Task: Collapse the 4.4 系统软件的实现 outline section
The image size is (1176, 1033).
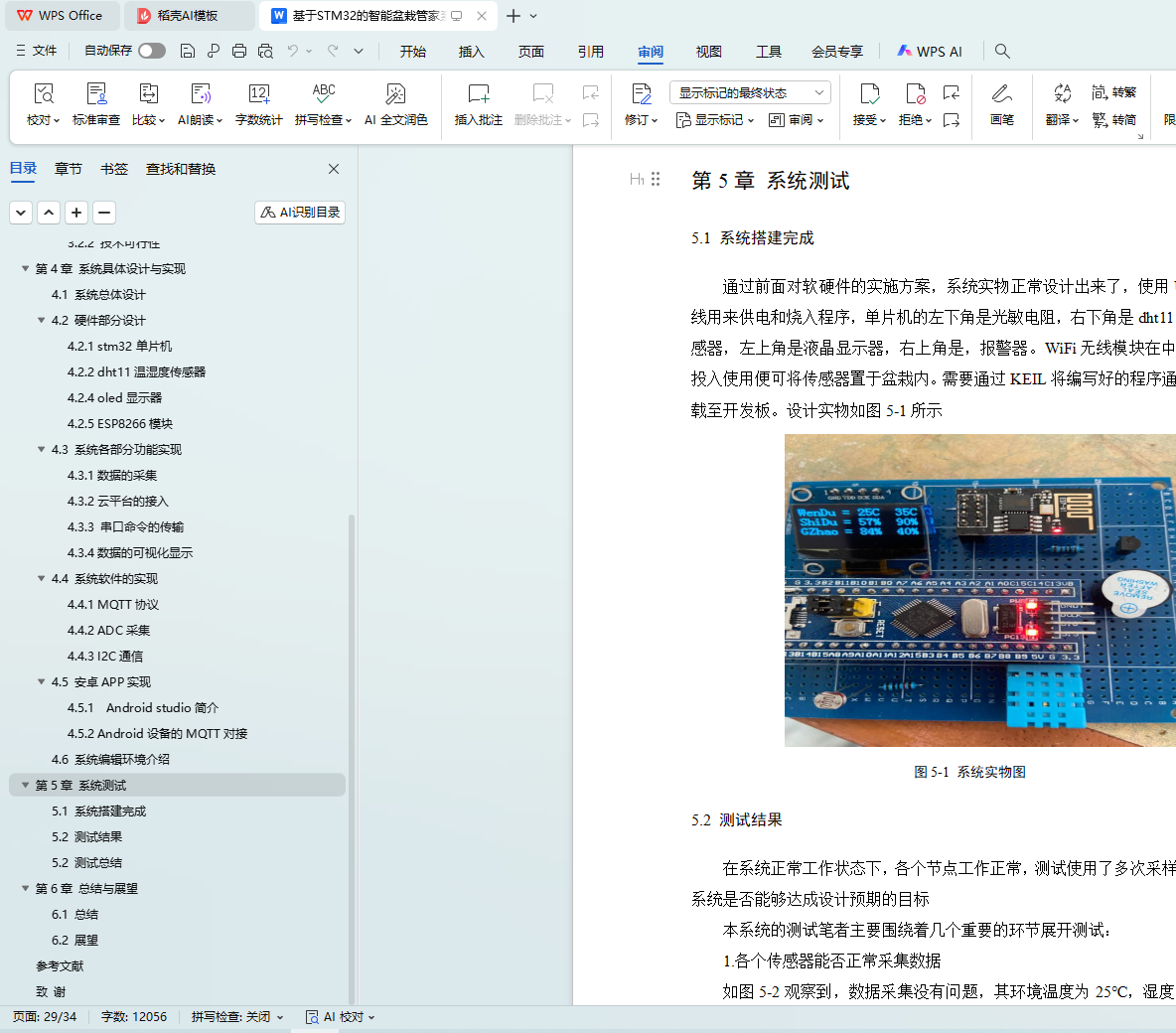Action: (x=42, y=579)
